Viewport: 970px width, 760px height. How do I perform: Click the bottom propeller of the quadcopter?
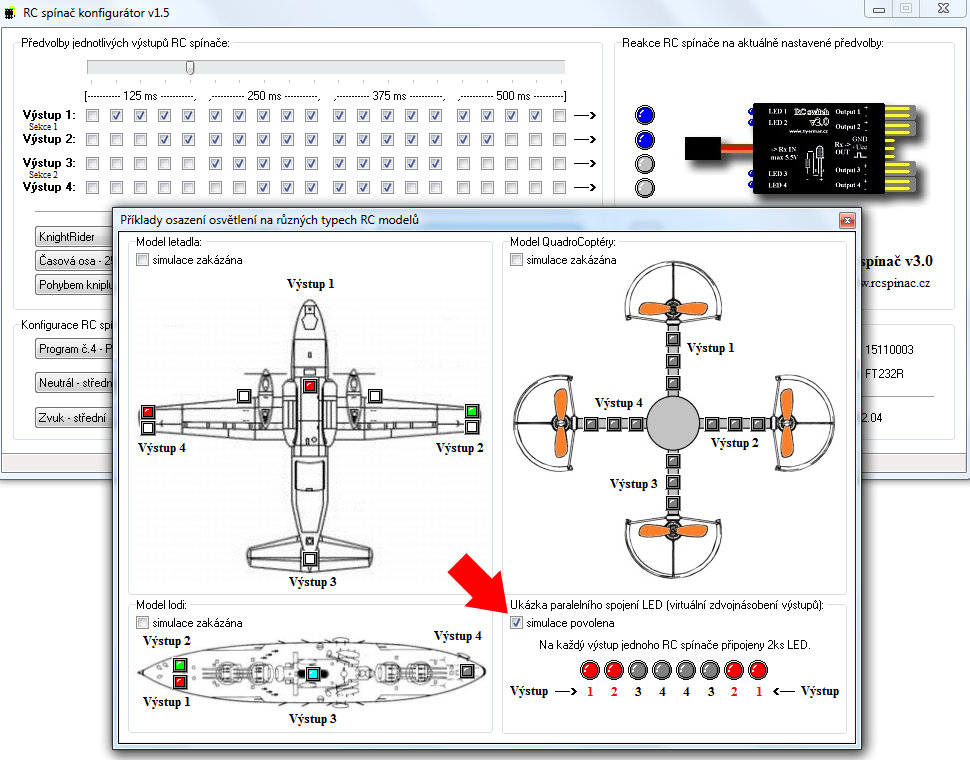coord(673,531)
